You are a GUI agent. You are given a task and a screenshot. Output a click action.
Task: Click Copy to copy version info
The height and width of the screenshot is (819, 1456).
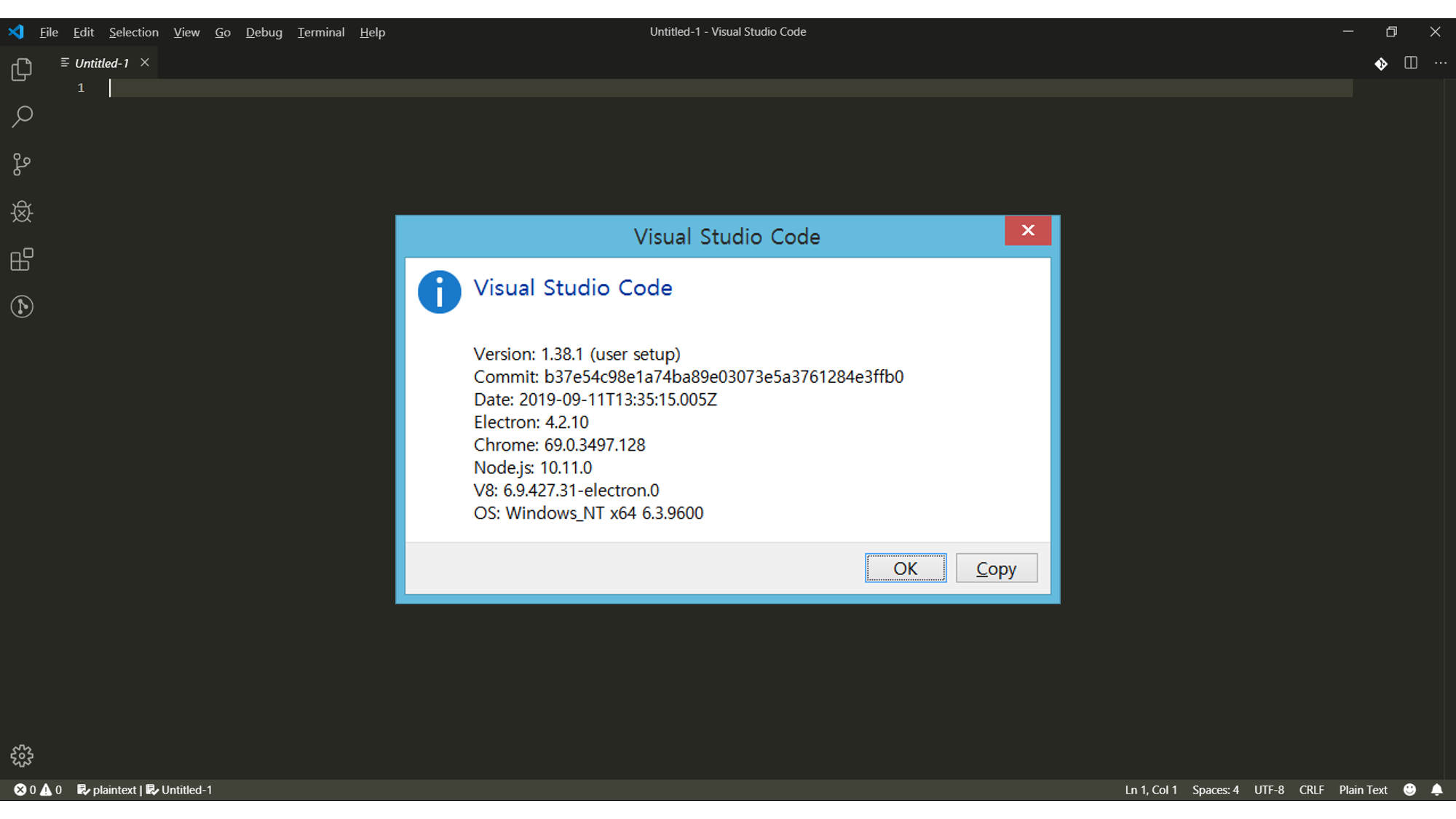996,568
